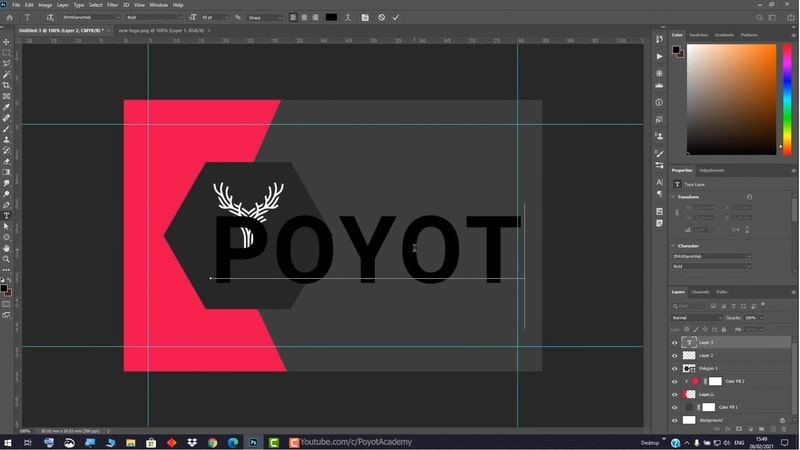Toggle visibility of Background layer
The image size is (800, 450).
(675, 420)
